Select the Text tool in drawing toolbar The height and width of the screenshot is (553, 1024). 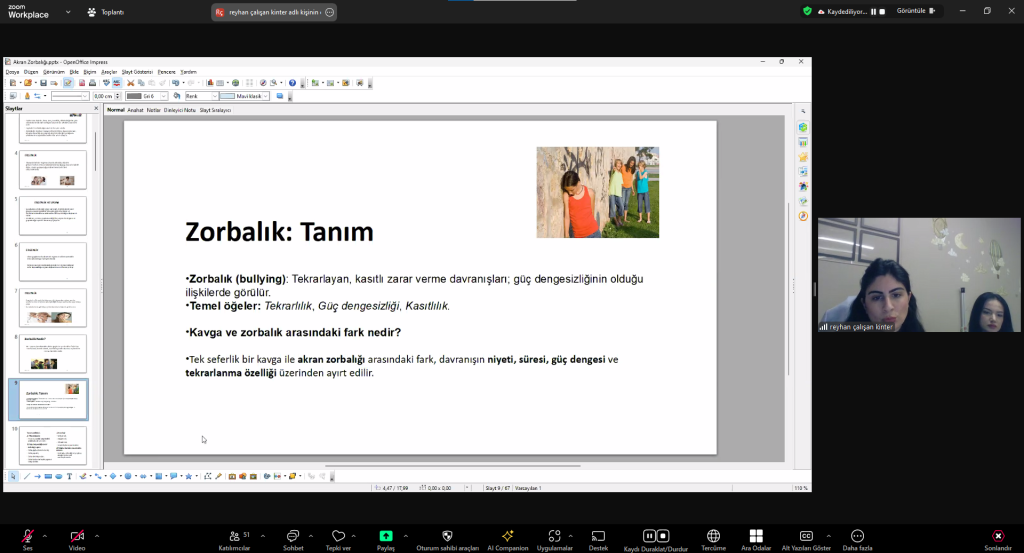coord(69,476)
